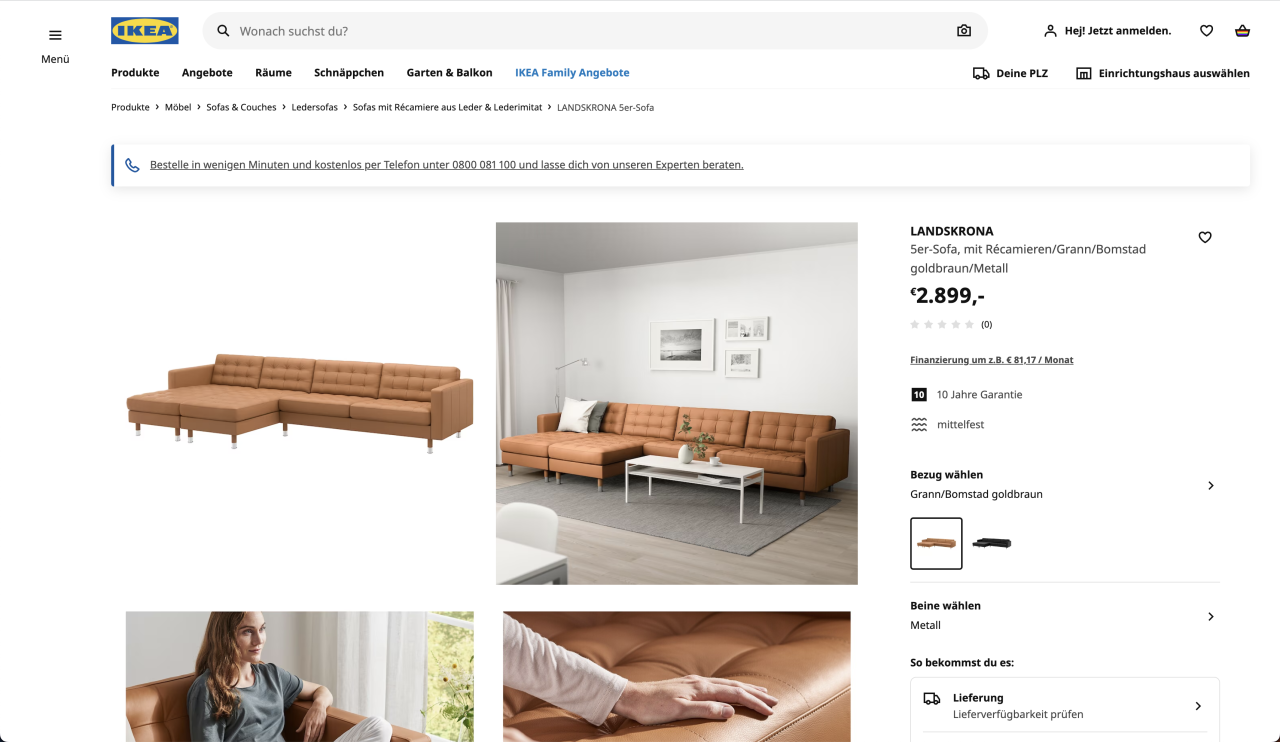Click the phone icon in order banner
Screen dimensions: 1280x742
132,165
